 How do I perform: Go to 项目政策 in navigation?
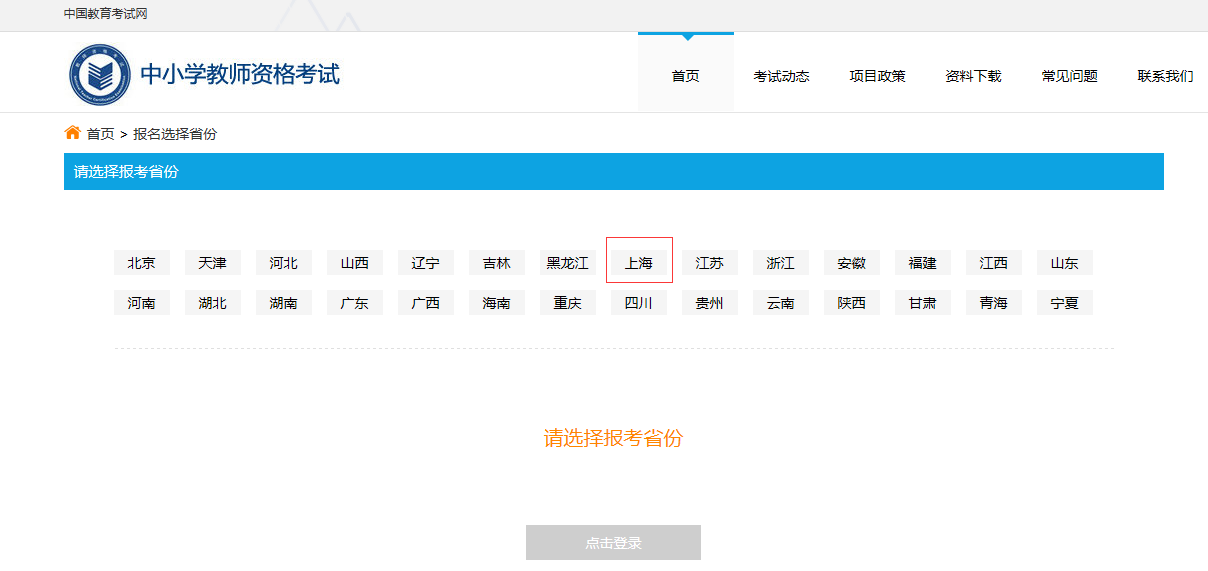coord(877,76)
